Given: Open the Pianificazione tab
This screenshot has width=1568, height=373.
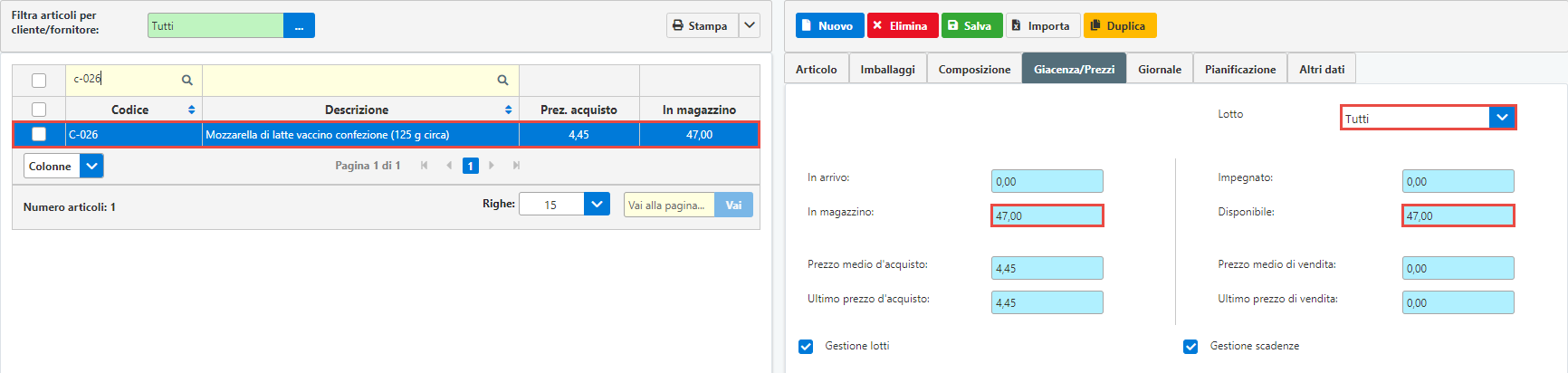Looking at the screenshot, I should (x=1239, y=70).
